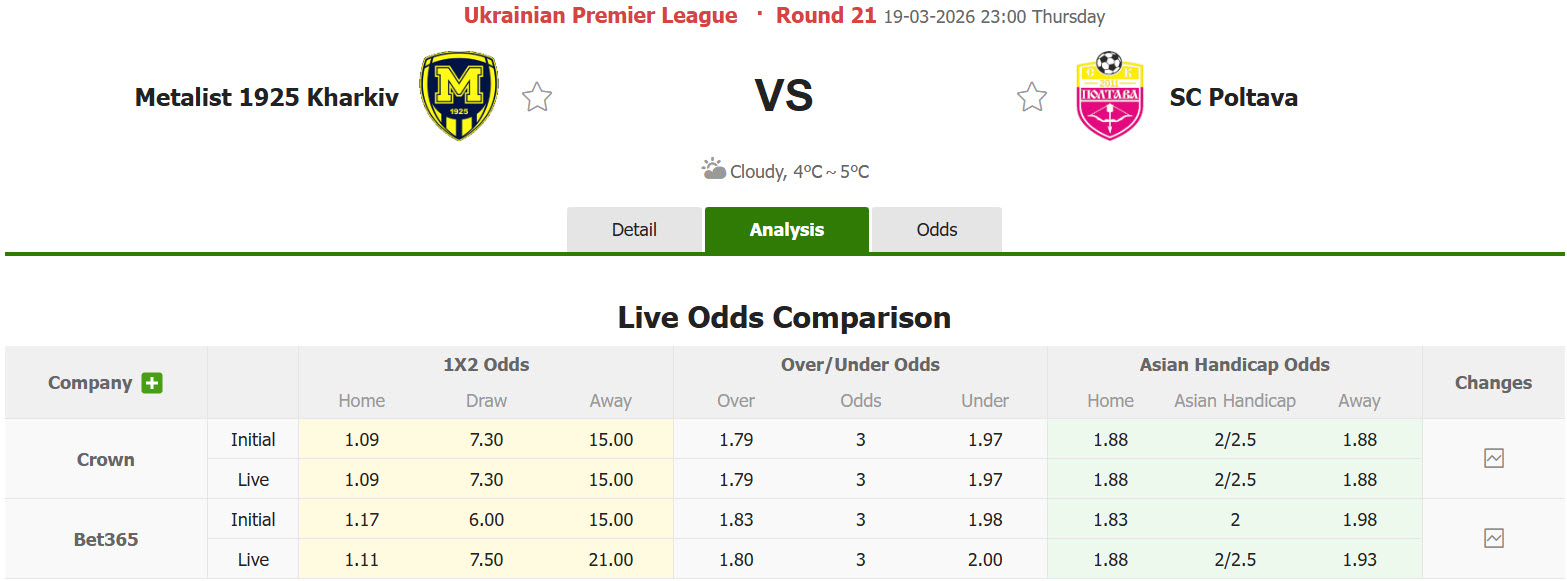Click the SC Poltava club badge
The image size is (1567, 581).
[1110, 97]
